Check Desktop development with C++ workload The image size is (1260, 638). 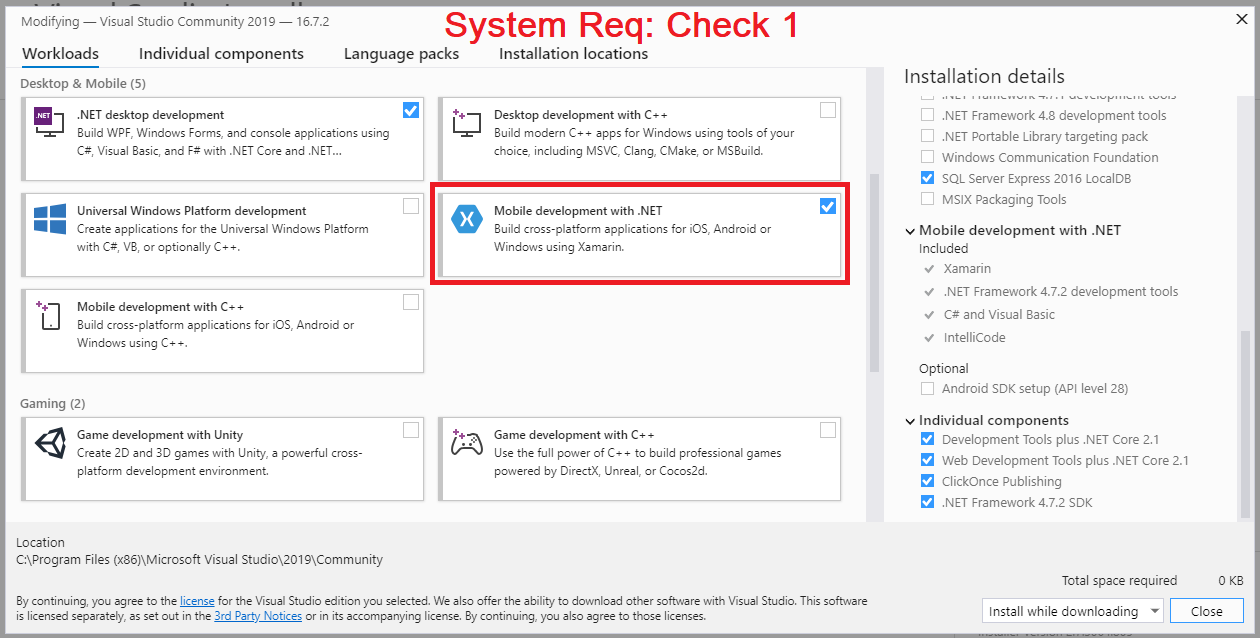828,110
